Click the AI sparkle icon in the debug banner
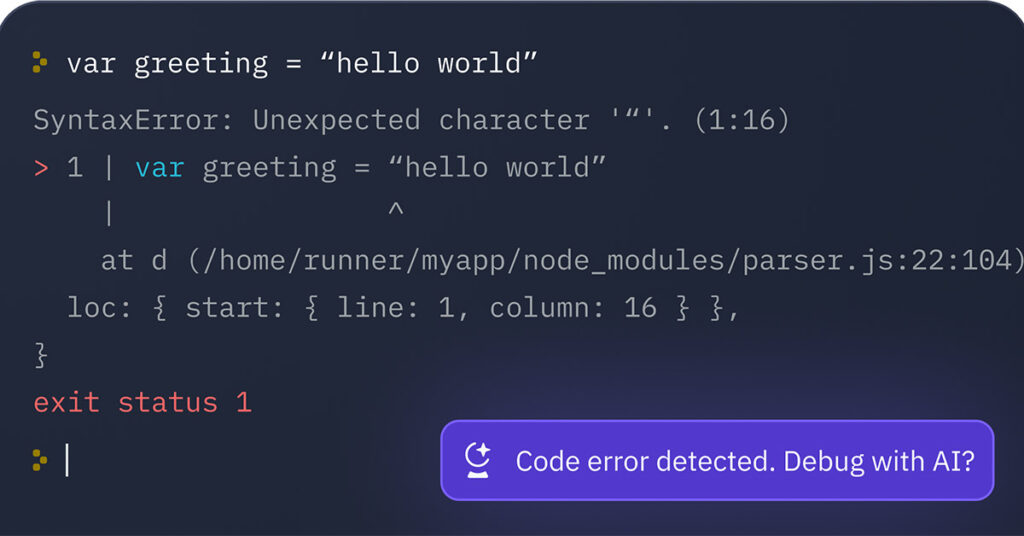 (x=478, y=460)
